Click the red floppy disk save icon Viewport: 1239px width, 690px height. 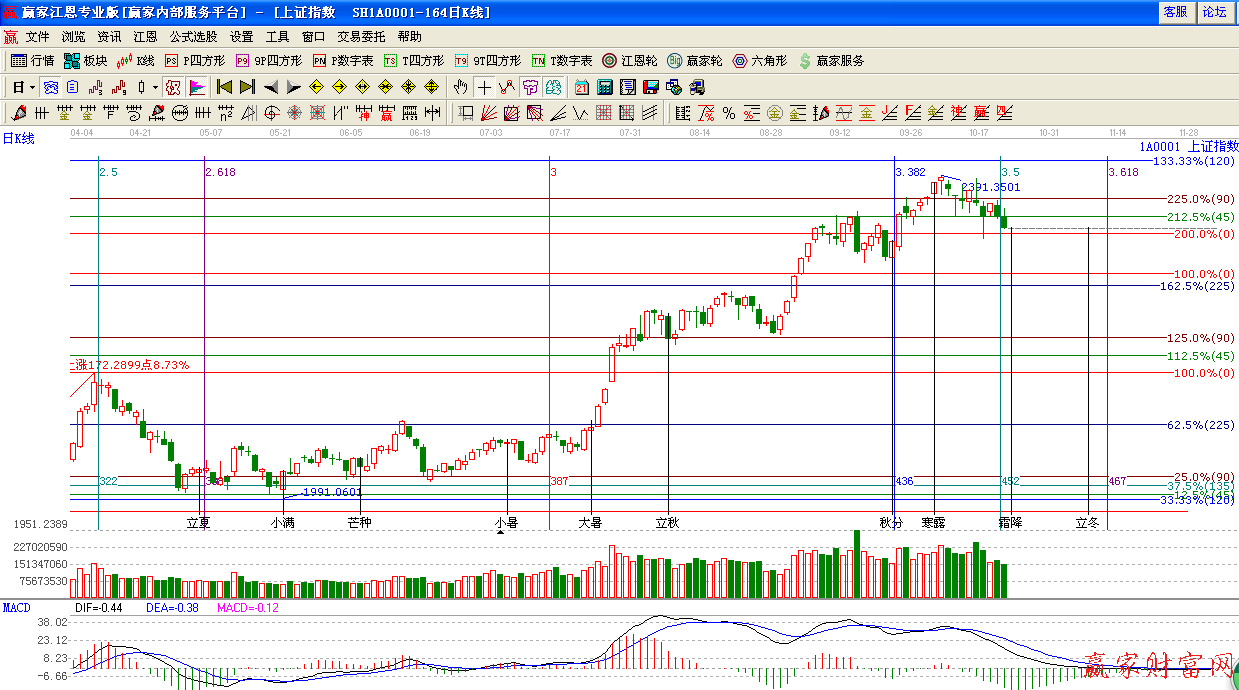tap(651, 87)
